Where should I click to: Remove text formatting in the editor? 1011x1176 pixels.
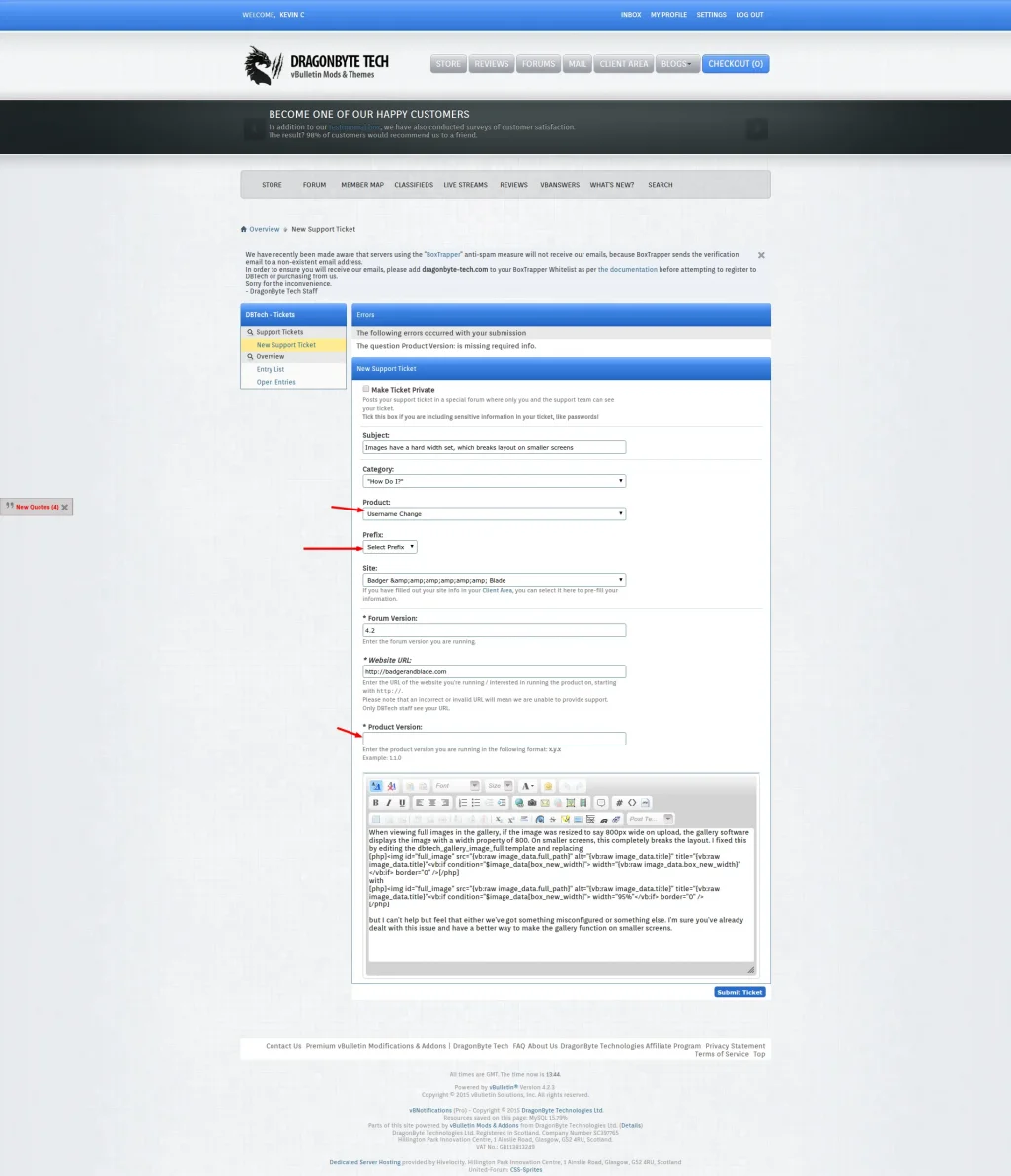pyautogui.click(x=392, y=786)
